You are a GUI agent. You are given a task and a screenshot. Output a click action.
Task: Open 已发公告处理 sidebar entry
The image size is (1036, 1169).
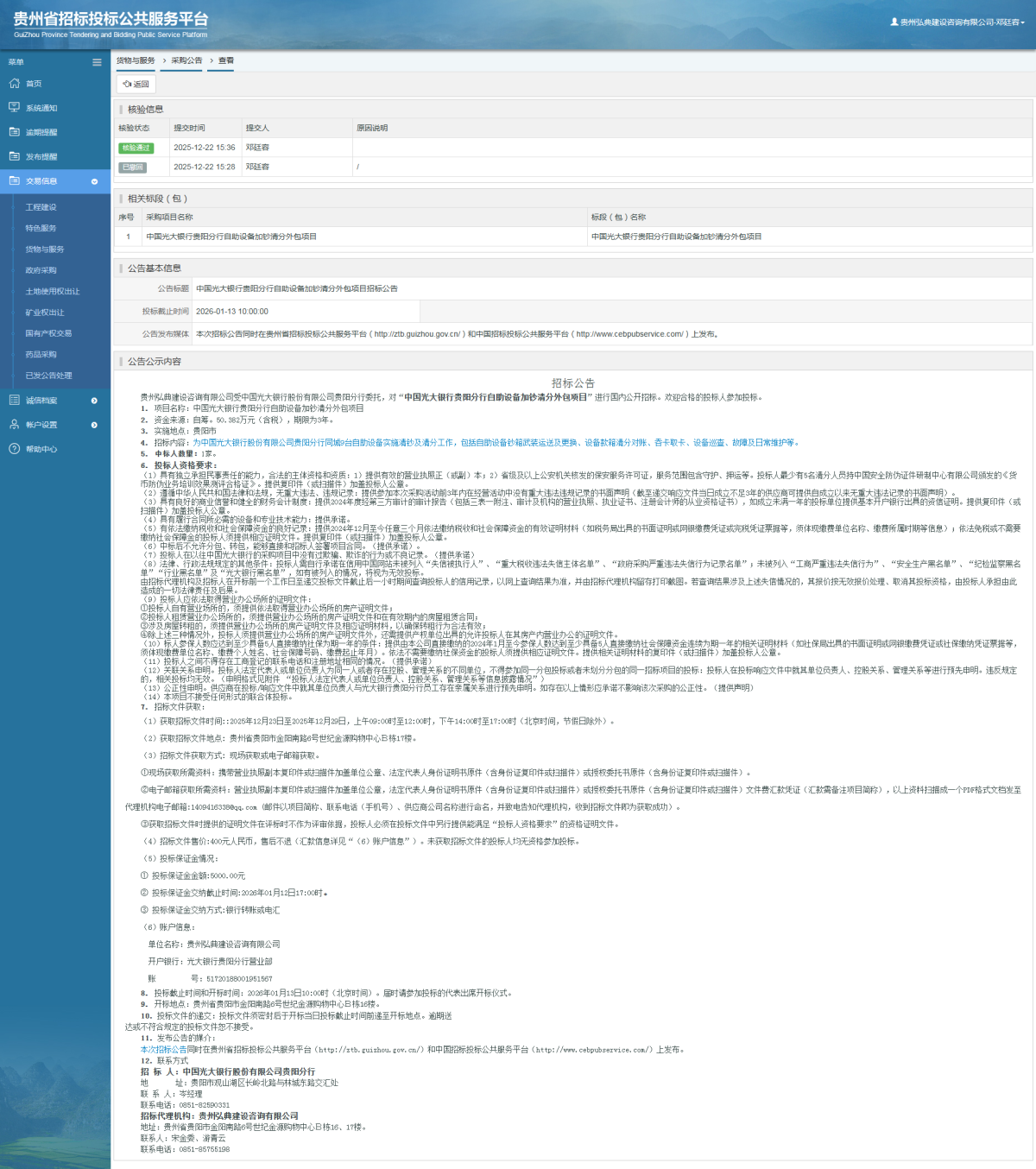[48, 376]
